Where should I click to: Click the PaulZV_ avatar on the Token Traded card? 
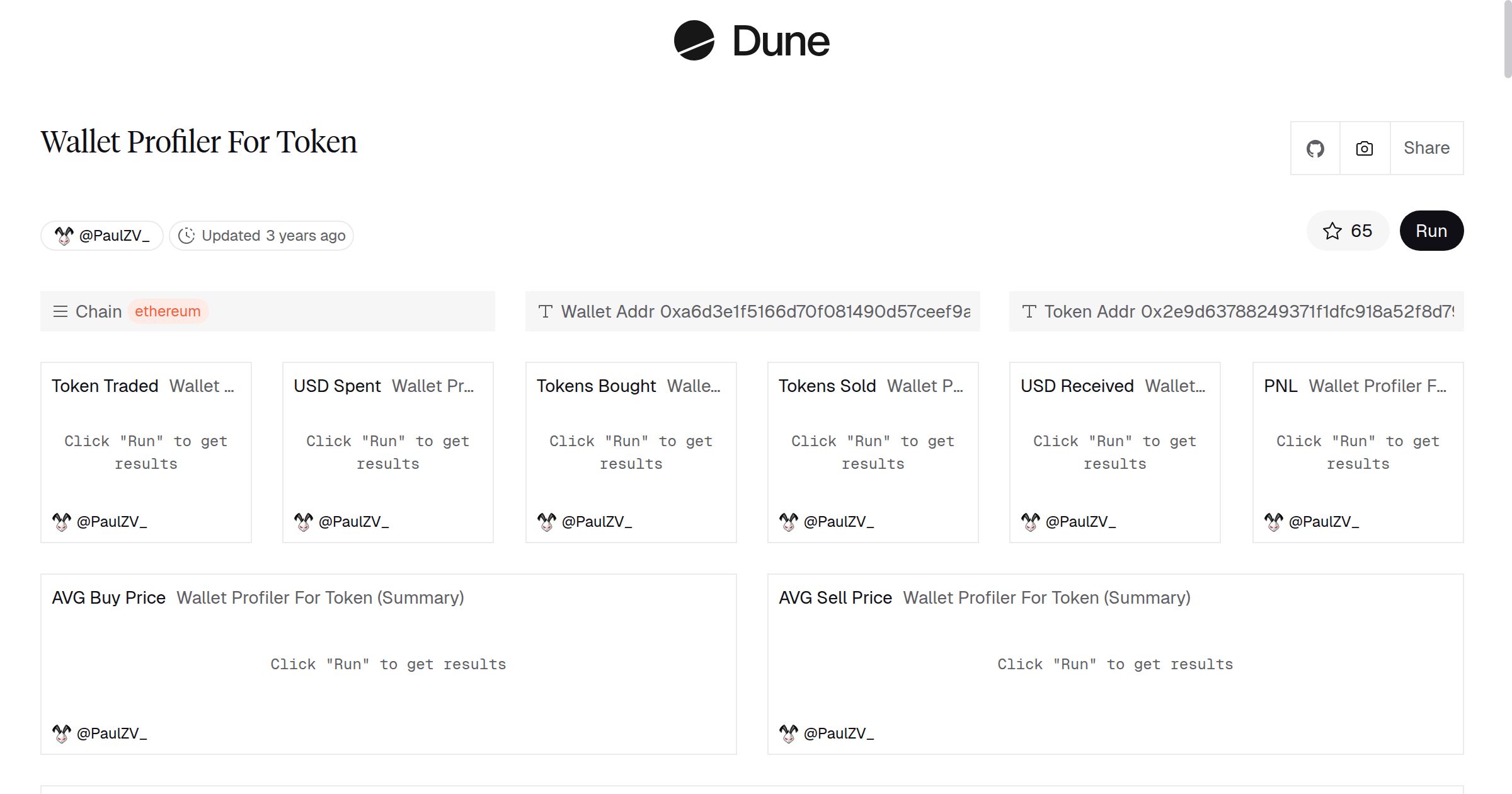tap(61, 521)
